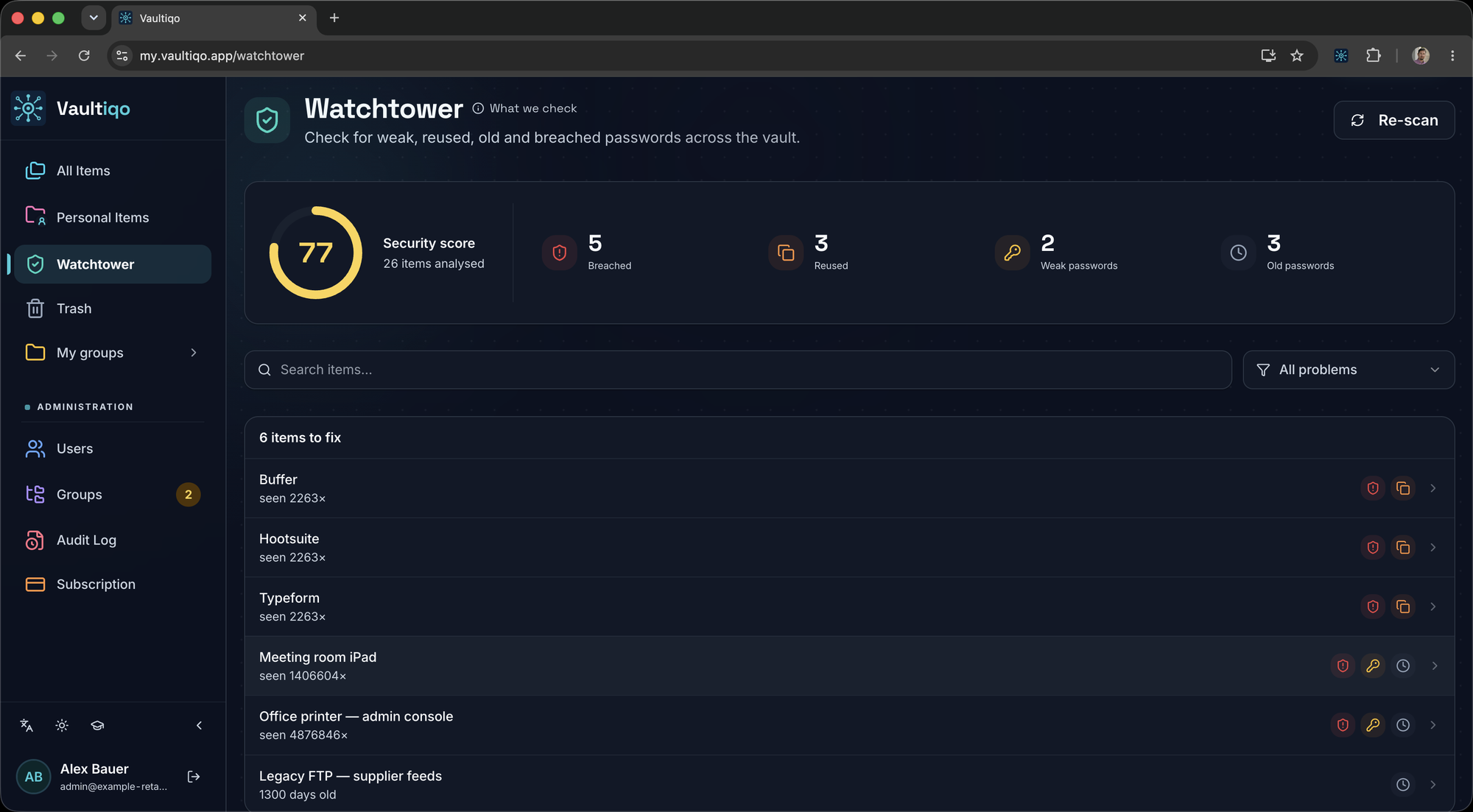Collapse the sidebar with the arrow
This screenshot has height=812, width=1473.
pyautogui.click(x=199, y=726)
